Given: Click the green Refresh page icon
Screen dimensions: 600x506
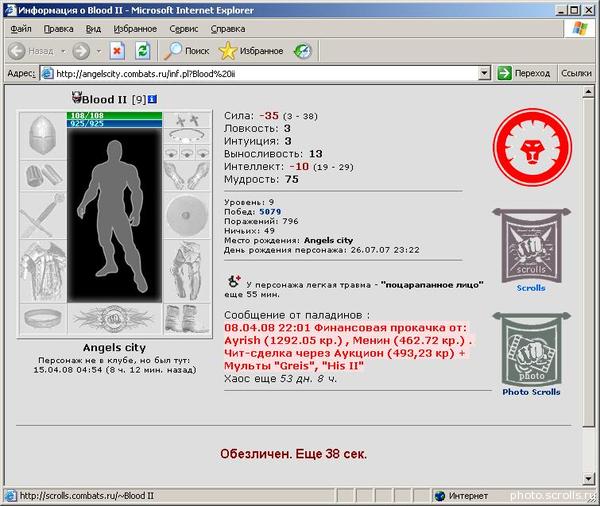Looking at the screenshot, I should [143, 51].
